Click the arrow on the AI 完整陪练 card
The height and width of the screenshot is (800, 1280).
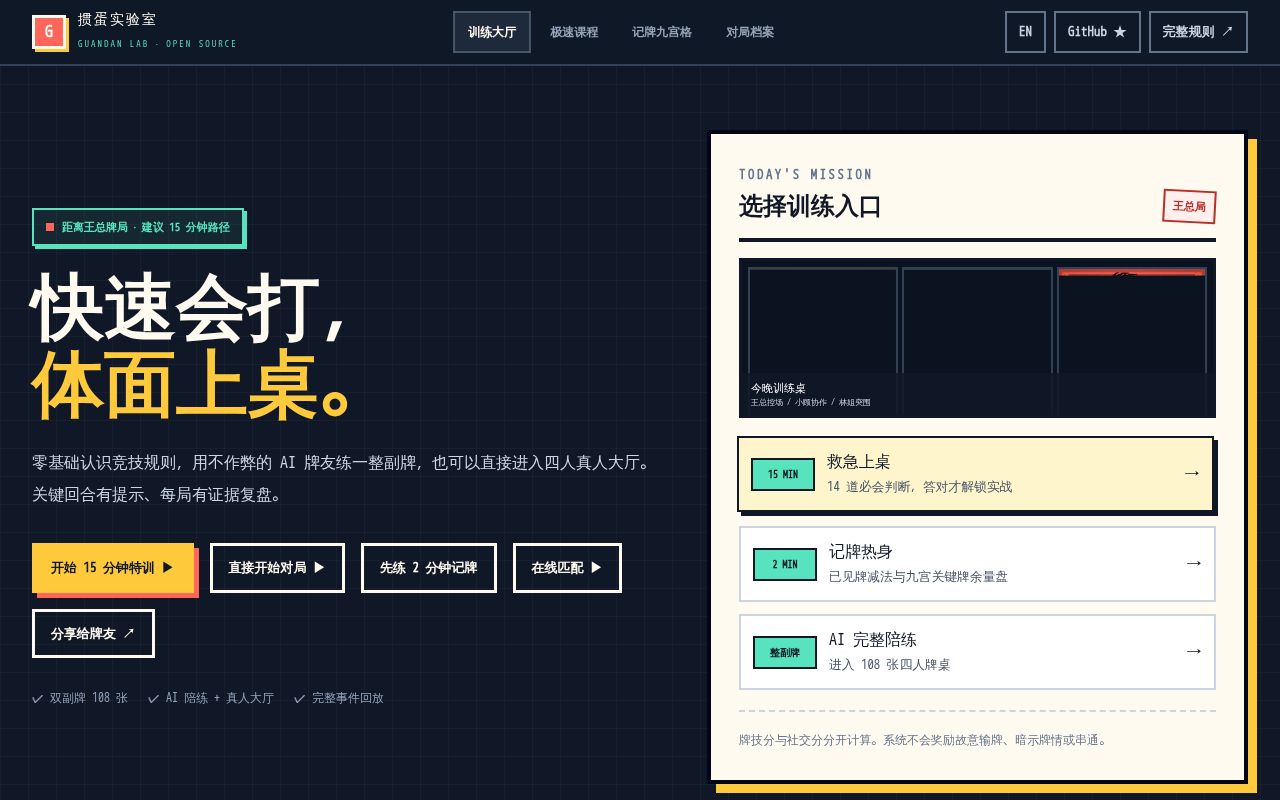[x=1193, y=651]
